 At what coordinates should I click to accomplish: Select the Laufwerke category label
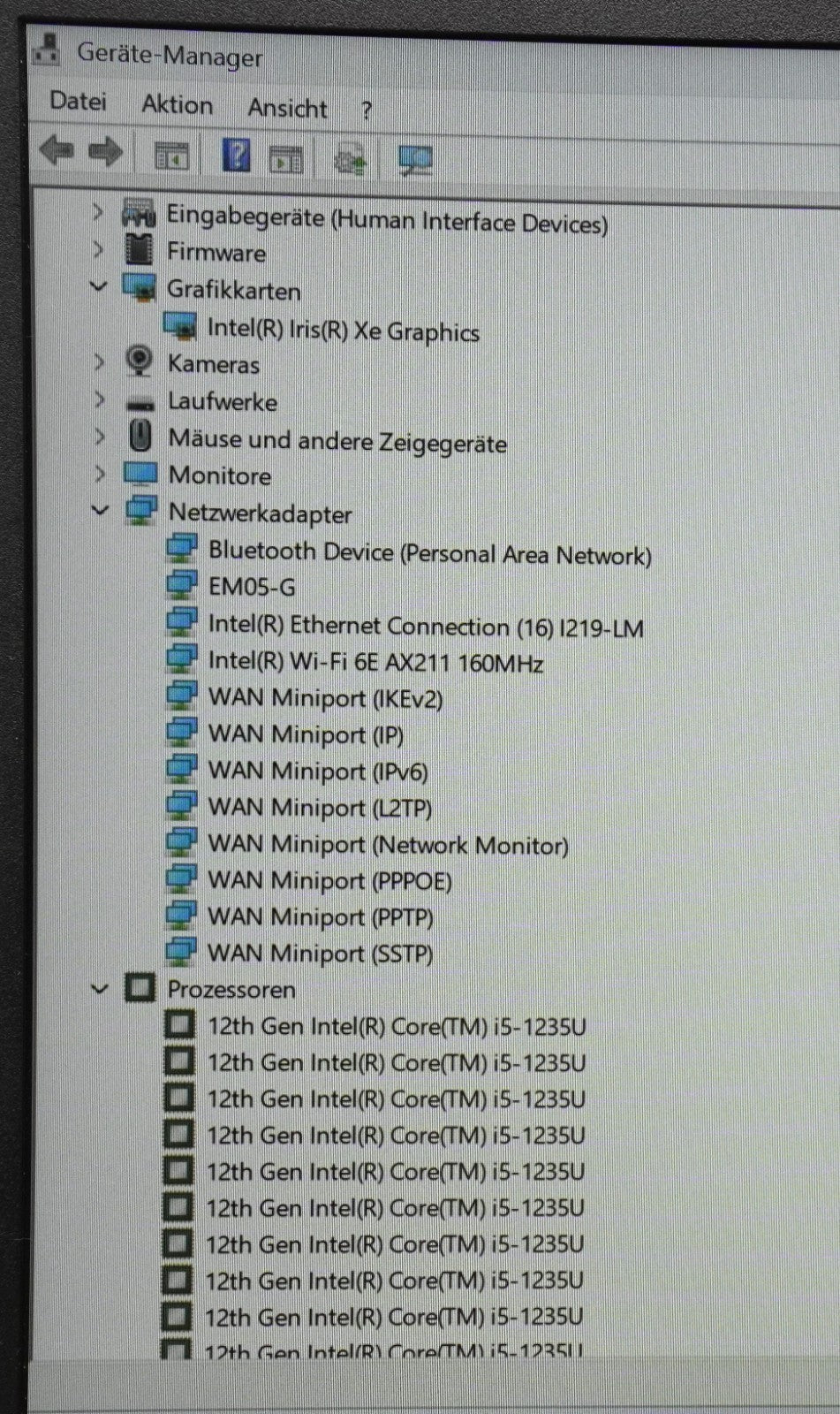pos(223,401)
